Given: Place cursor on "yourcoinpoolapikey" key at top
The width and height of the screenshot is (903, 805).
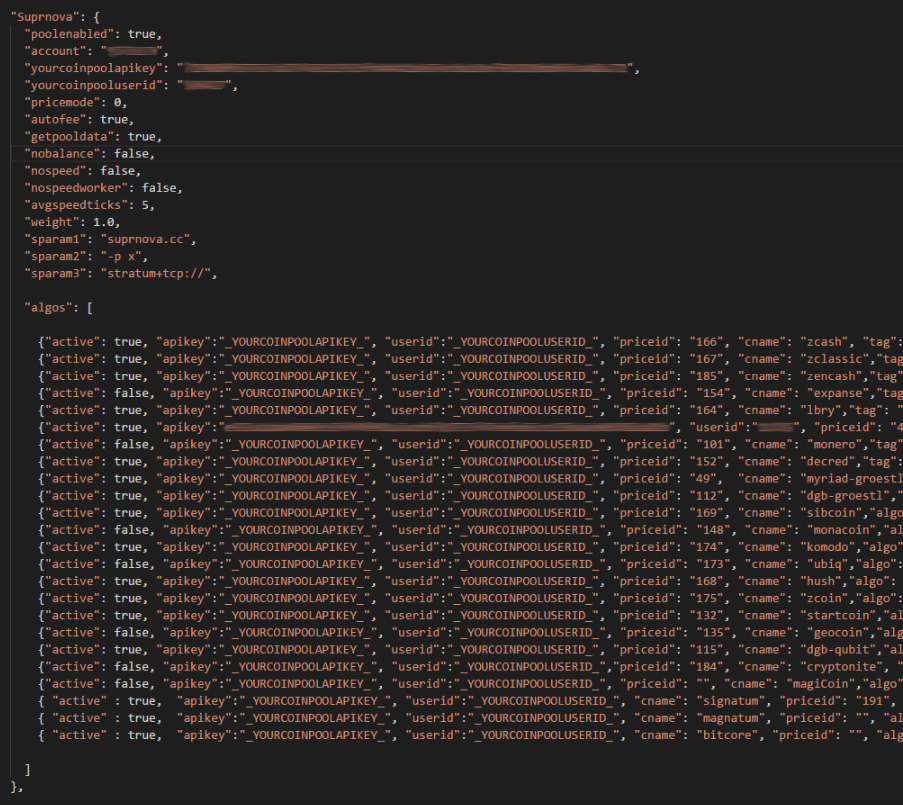Looking at the screenshot, I should point(93,68).
